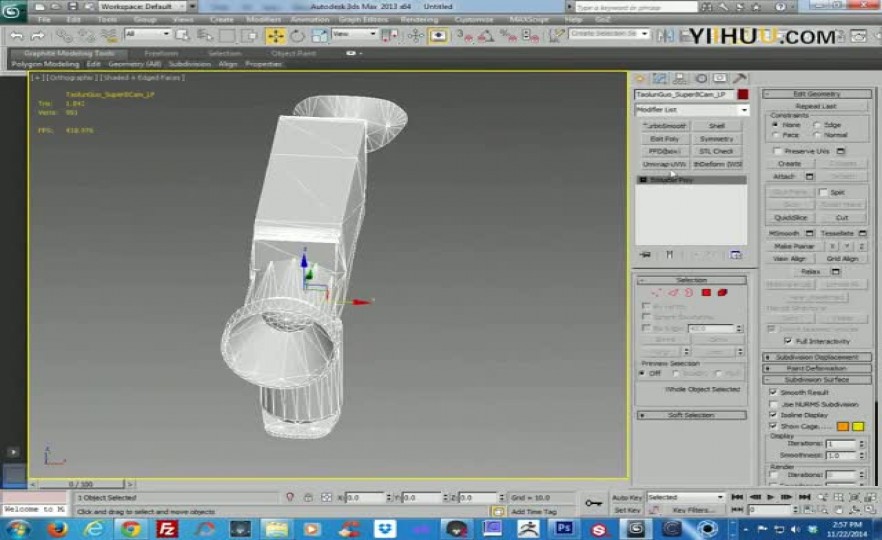Open the Modifier List dropdown
Screen dimensions: 882x540
tap(692, 110)
